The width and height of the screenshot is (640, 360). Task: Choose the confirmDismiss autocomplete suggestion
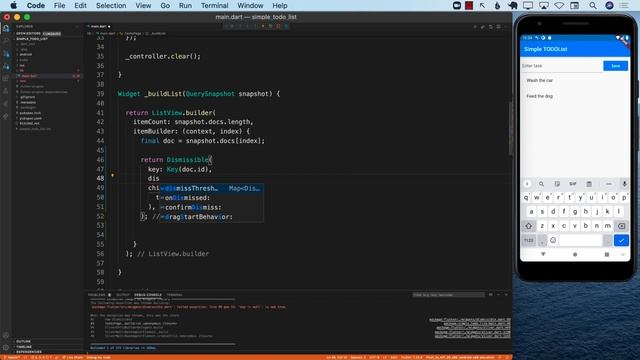pyautogui.click(x=211, y=207)
